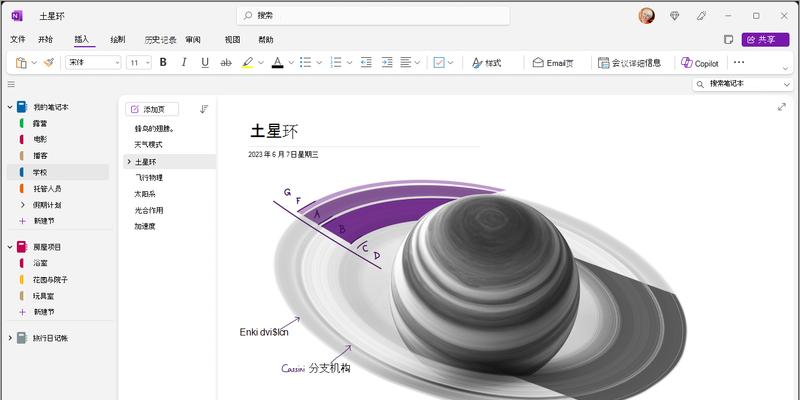Image resolution: width=800 pixels, height=400 pixels.
Task: Open the 文件 menu
Action: [18, 39]
